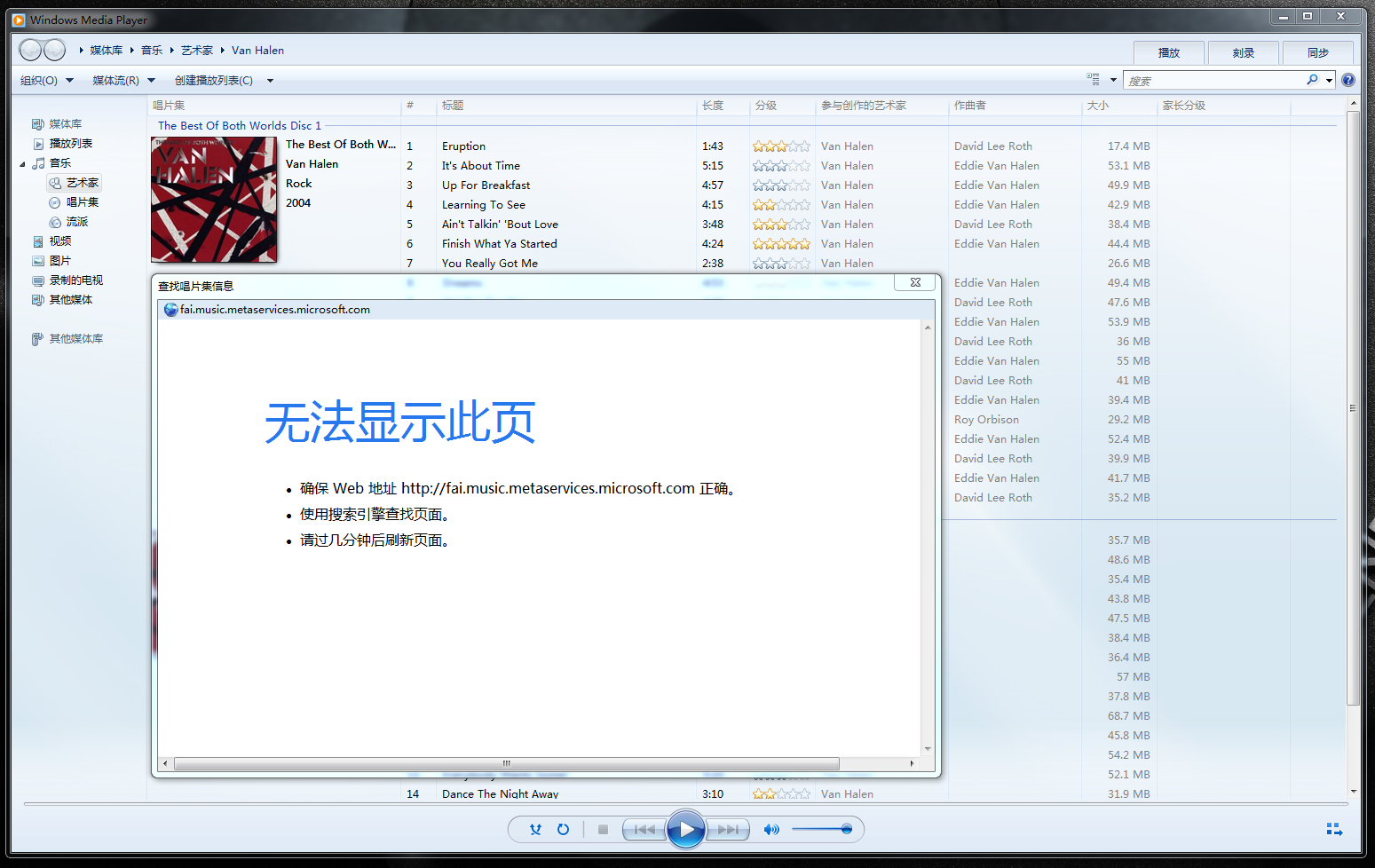Open the 同步 tab

[1318, 52]
